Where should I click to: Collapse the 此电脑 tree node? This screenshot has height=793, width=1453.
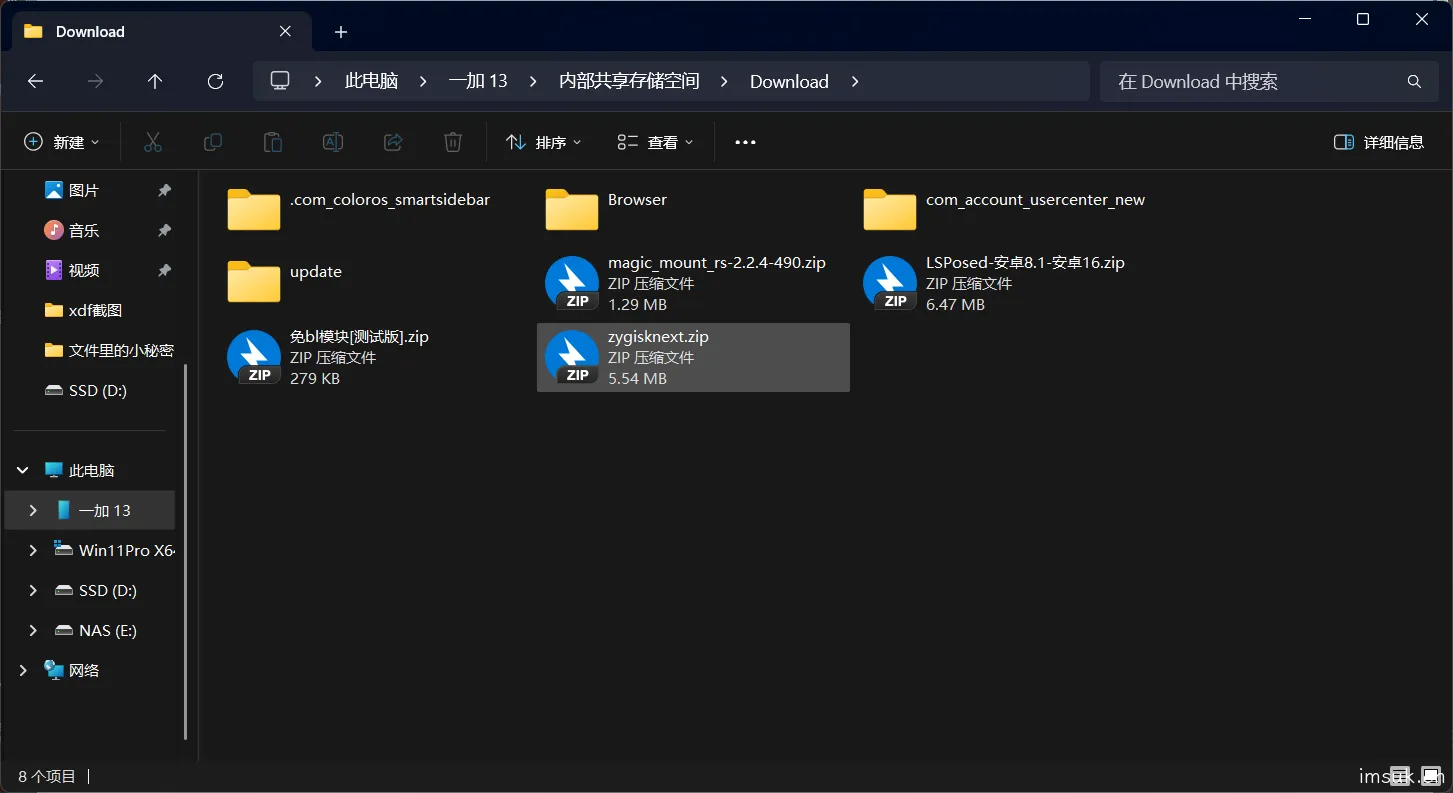[x=22, y=470]
